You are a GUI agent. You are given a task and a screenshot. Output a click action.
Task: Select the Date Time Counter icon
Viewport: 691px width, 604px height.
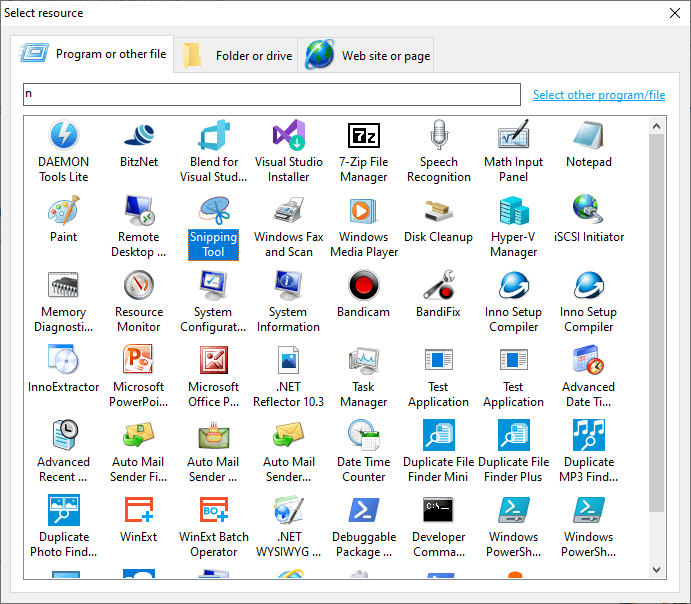[364, 435]
